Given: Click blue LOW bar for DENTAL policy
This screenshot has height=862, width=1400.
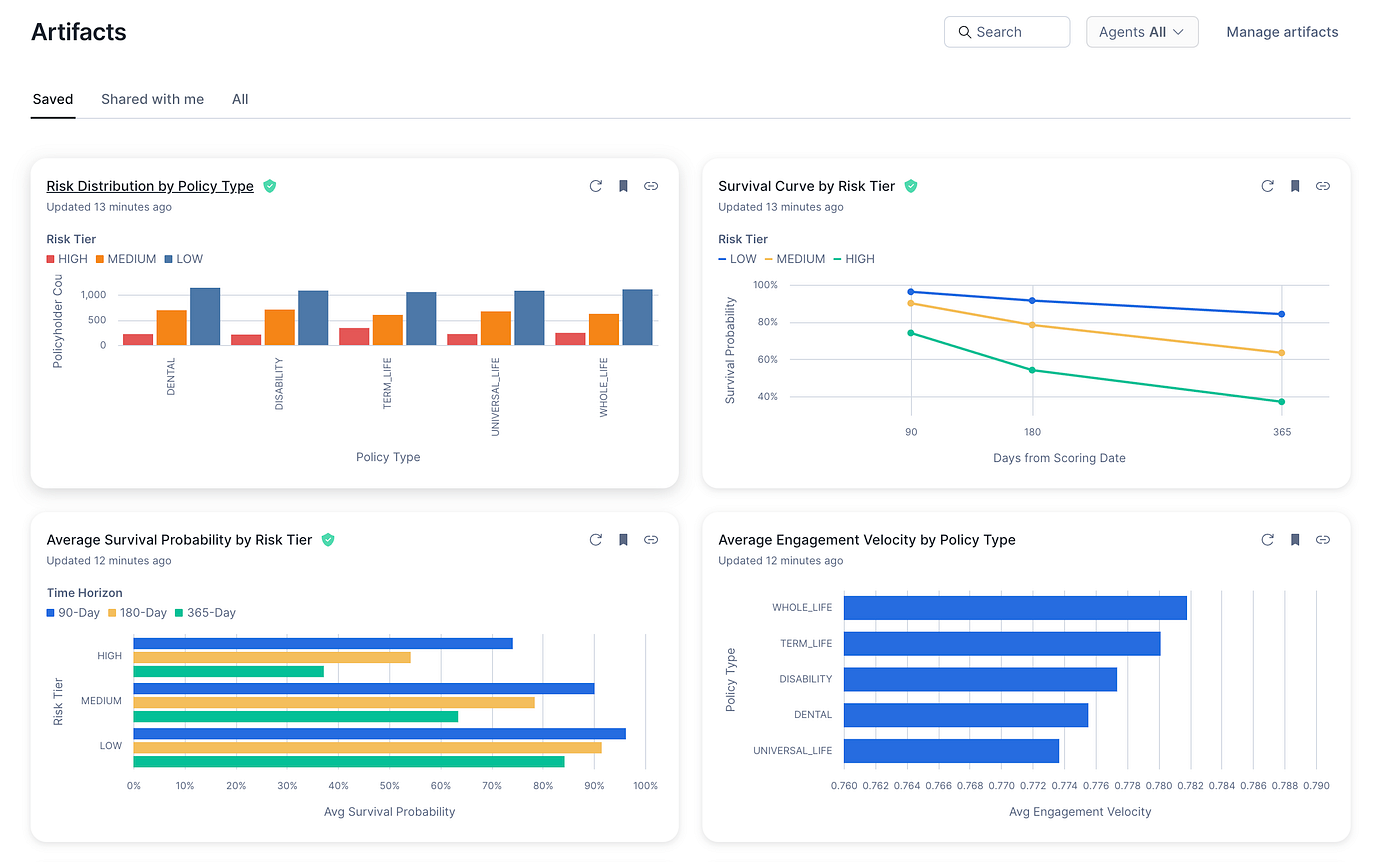Looking at the screenshot, I should click(x=205, y=317).
